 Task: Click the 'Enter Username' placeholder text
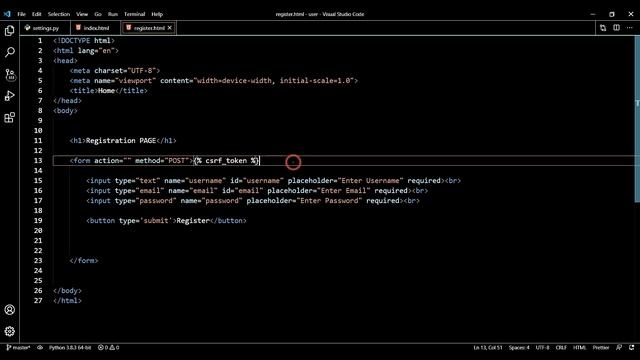click(370, 180)
